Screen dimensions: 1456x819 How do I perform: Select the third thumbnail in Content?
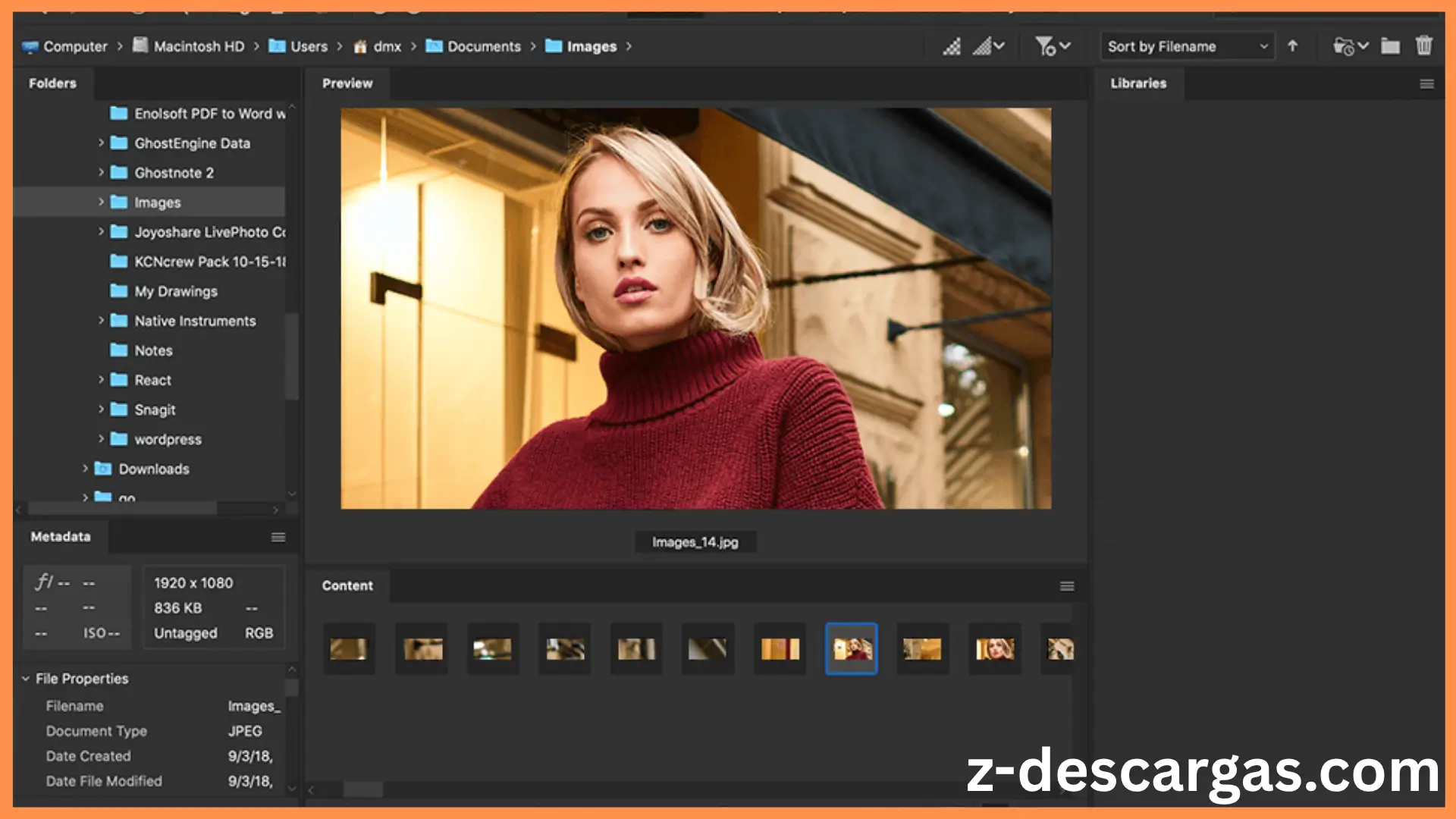(x=493, y=649)
